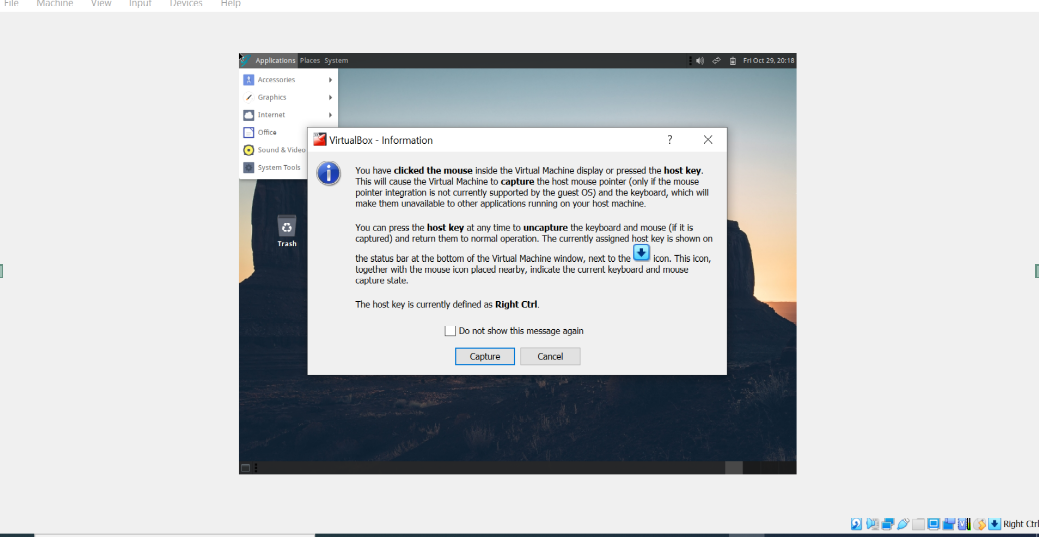
Task: Click the Sound & Video category disc icon
Action: (248, 150)
